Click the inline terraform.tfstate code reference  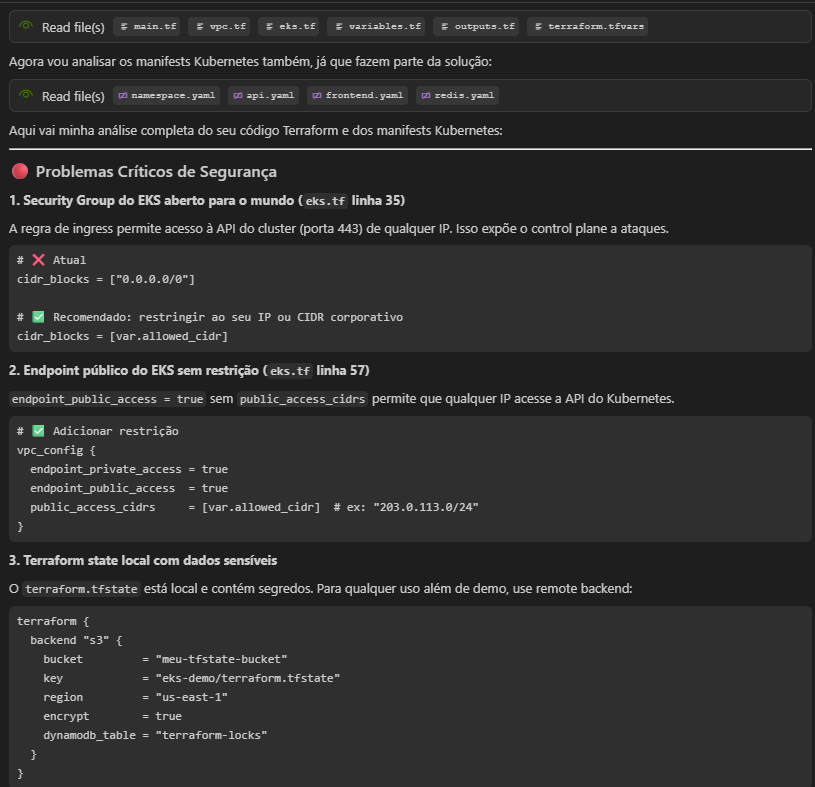(x=82, y=589)
